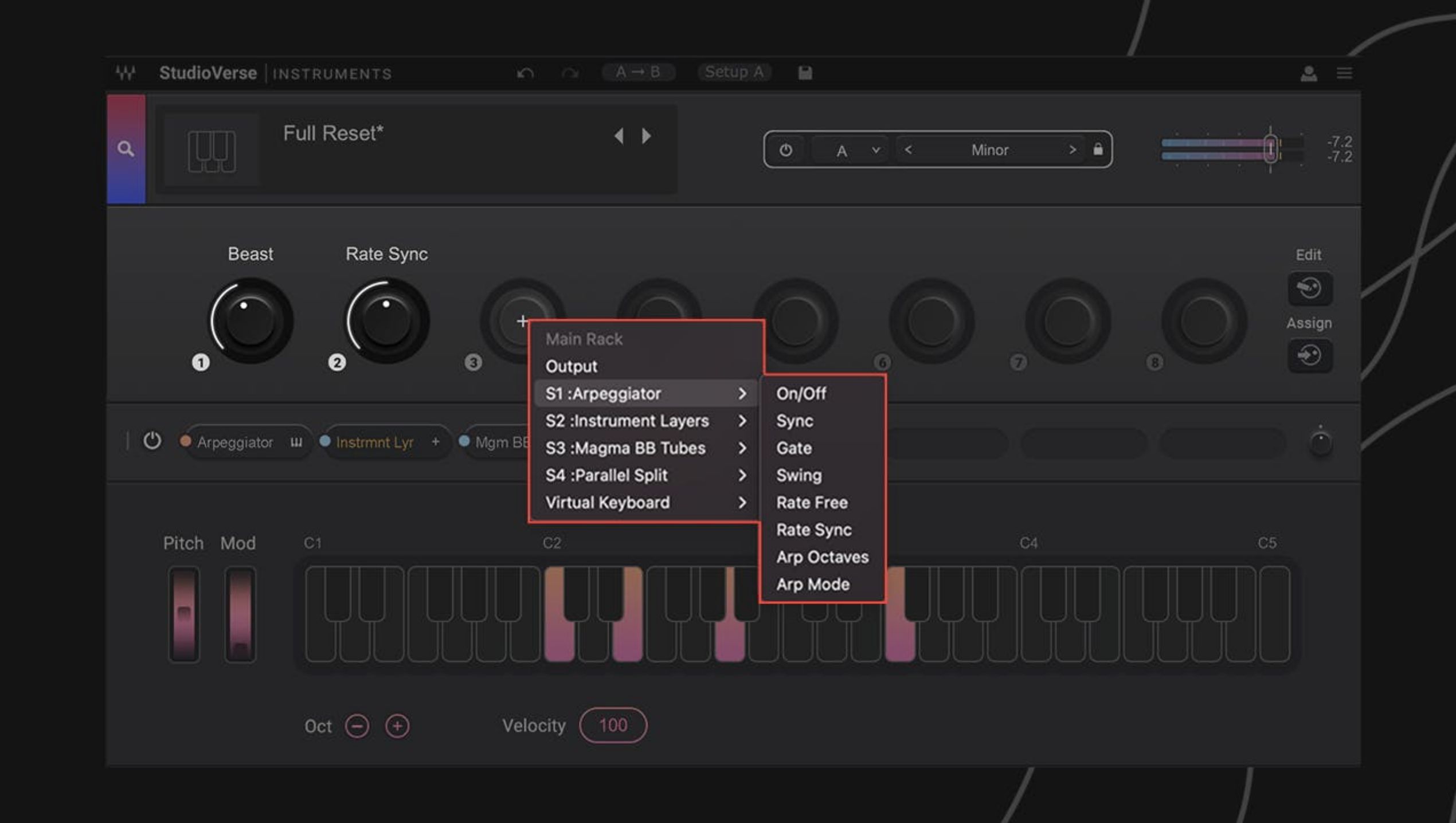Screen dimensions: 1456x823
Task: Expand S3 :Magma BB Tubes submenu
Action: pos(646,448)
